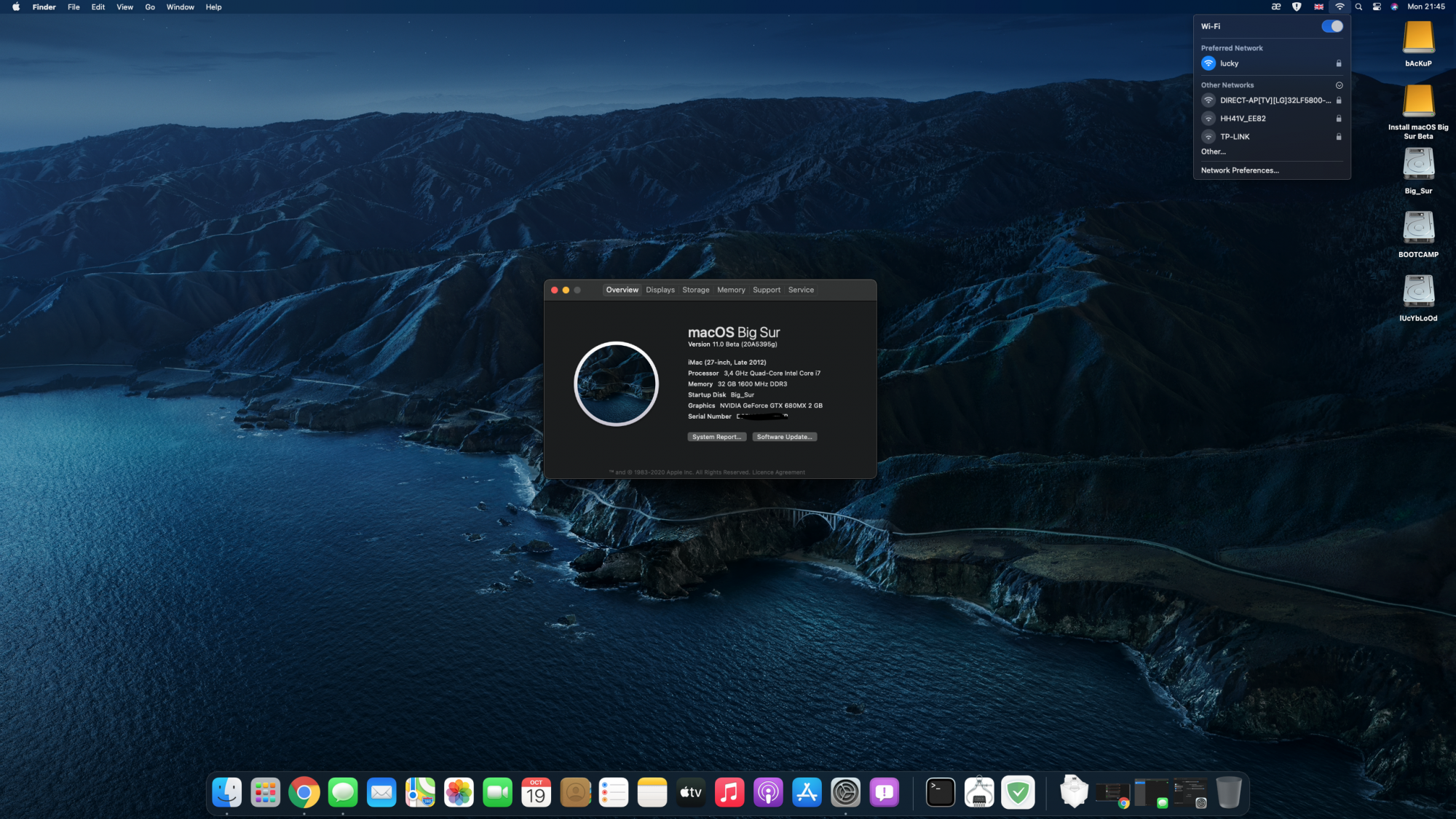Open System Preferences from the Dock

pos(845,793)
